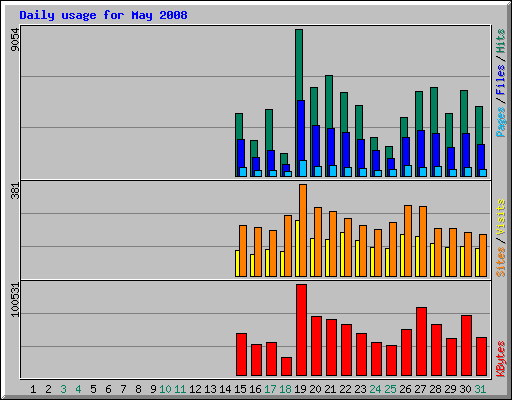
Task: Click the red KBytes bar for day 20
Action: point(316,346)
